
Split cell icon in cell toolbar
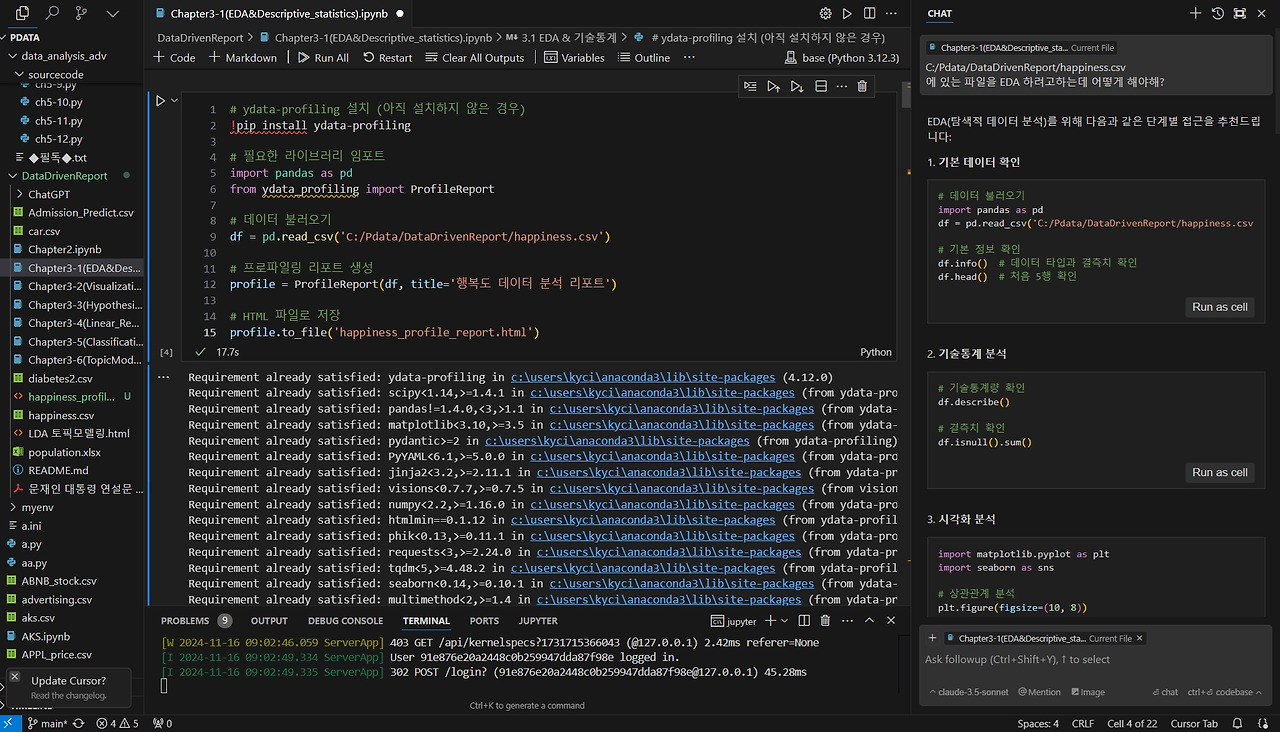(820, 87)
